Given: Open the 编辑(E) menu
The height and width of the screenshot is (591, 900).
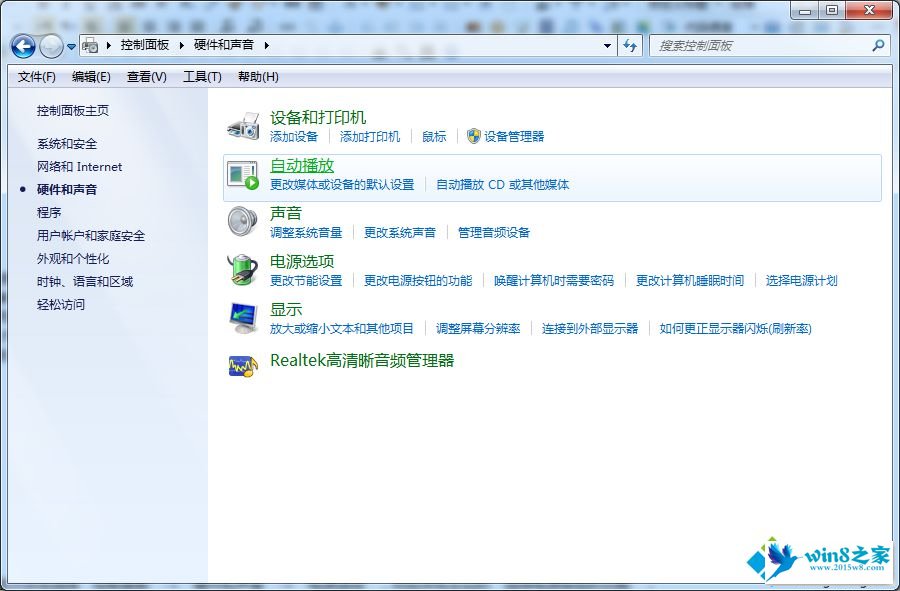Looking at the screenshot, I should coord(91,77).
